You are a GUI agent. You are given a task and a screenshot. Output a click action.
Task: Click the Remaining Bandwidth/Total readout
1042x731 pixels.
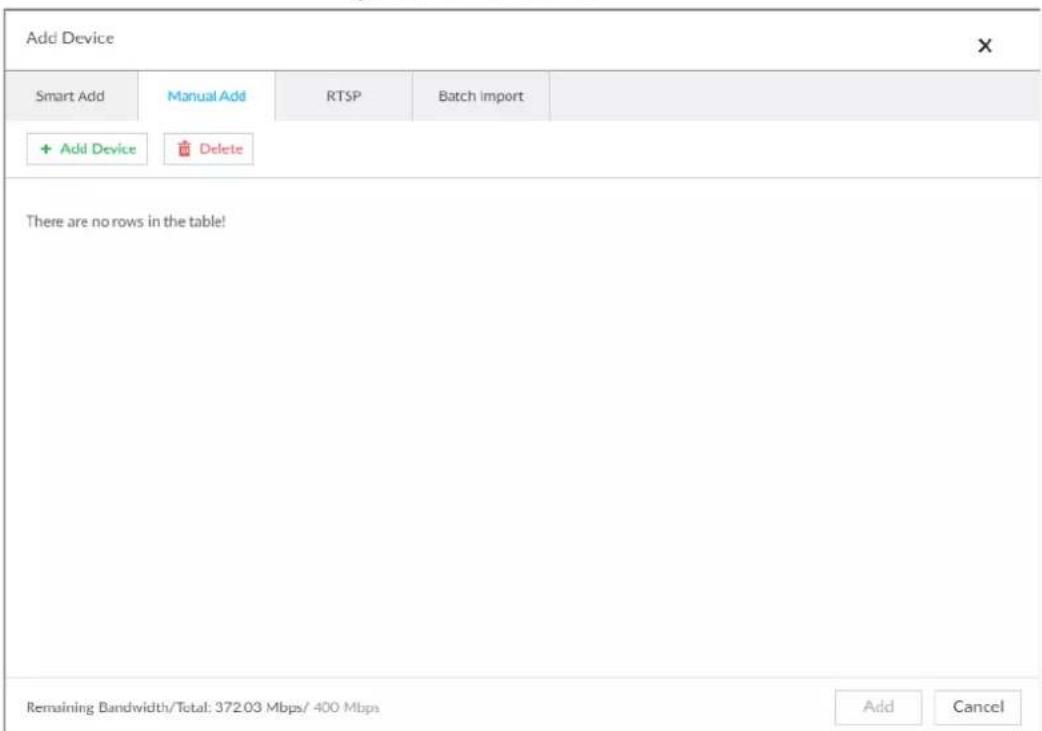click(203, 708)
